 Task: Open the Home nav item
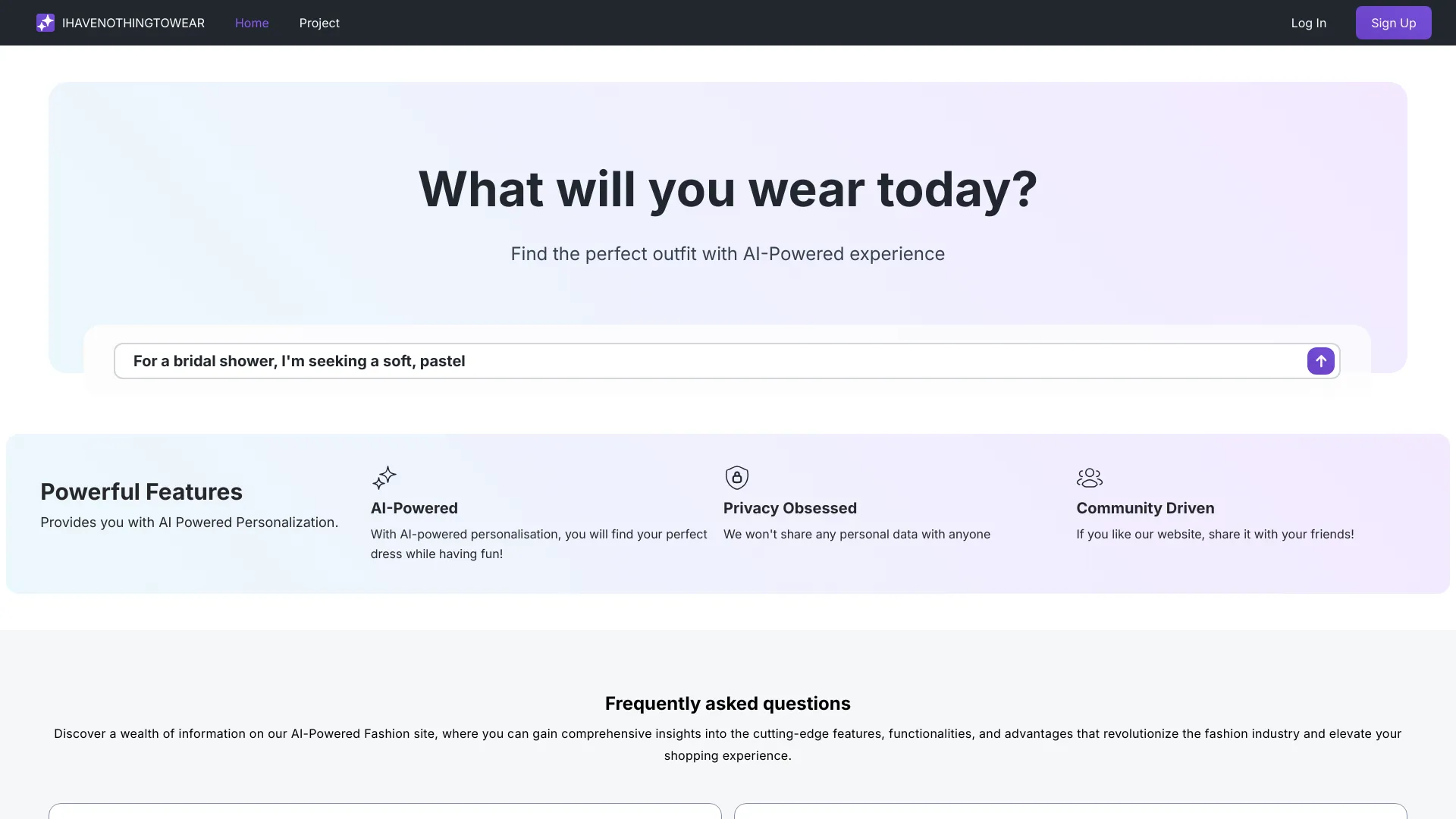[x=252, y=23]
